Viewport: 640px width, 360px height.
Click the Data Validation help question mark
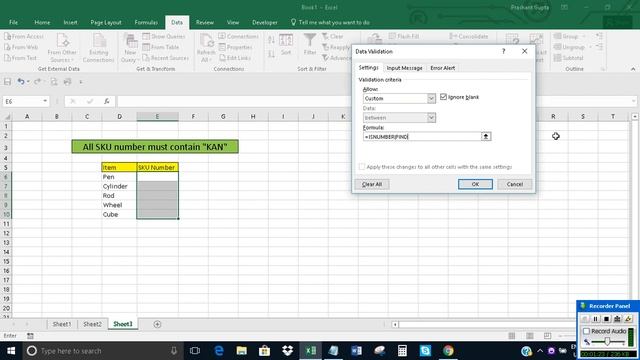click(504, 51)
